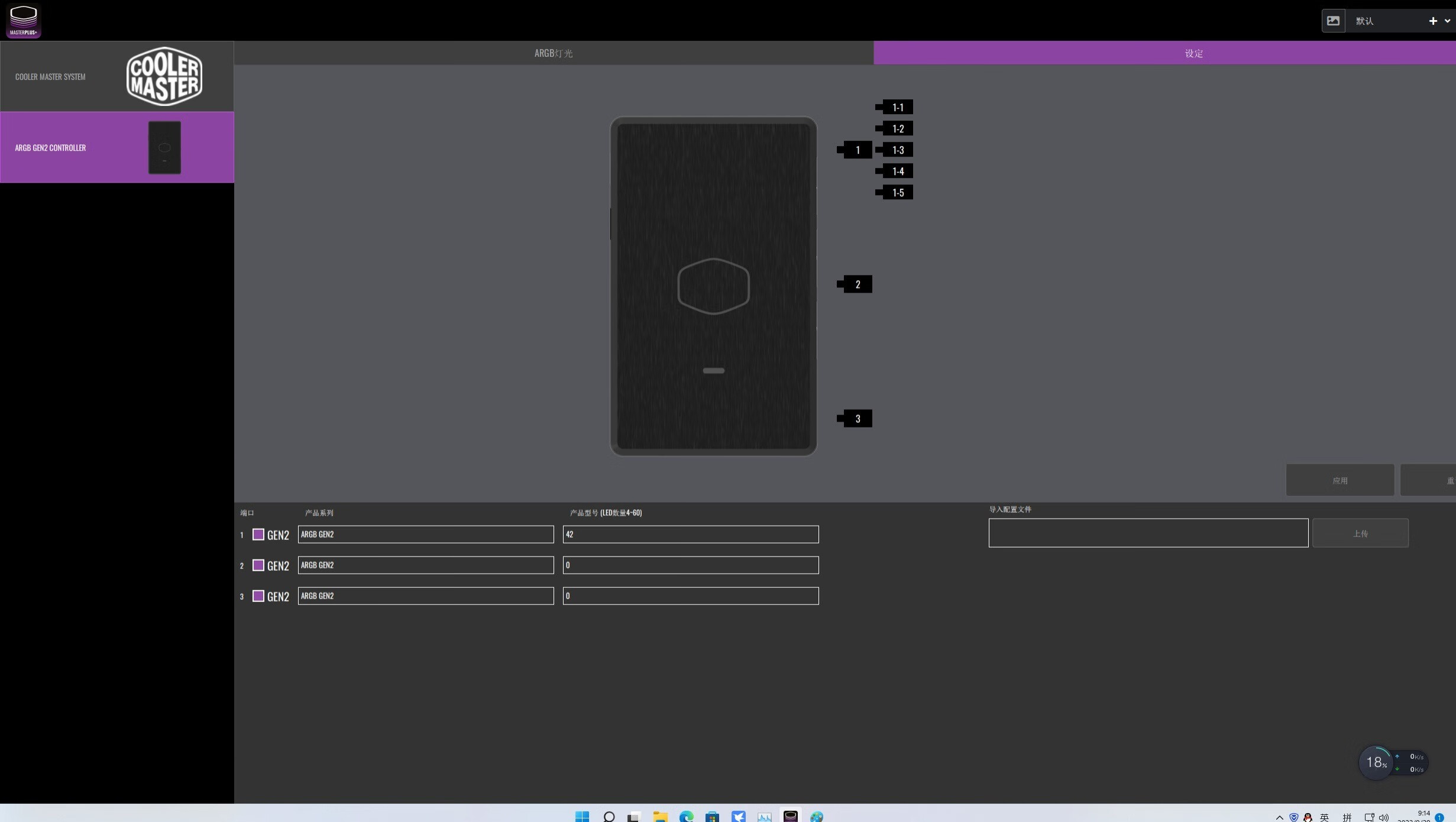Viewport: 1456px width, 822px height.
Task: Show hidden system tray icons
Action: (1279, 817)
